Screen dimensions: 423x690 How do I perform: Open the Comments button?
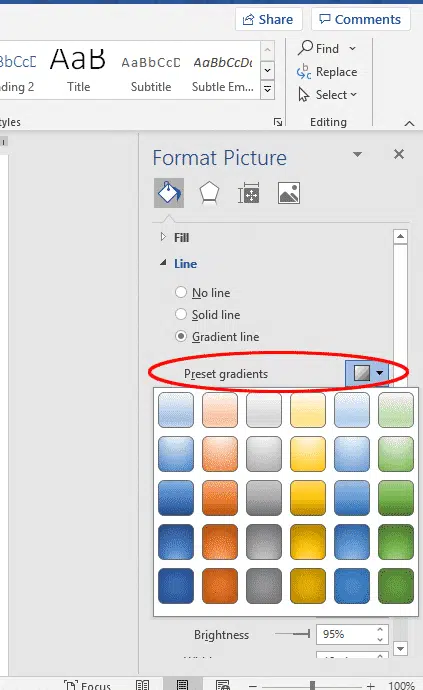pos(360,19)
